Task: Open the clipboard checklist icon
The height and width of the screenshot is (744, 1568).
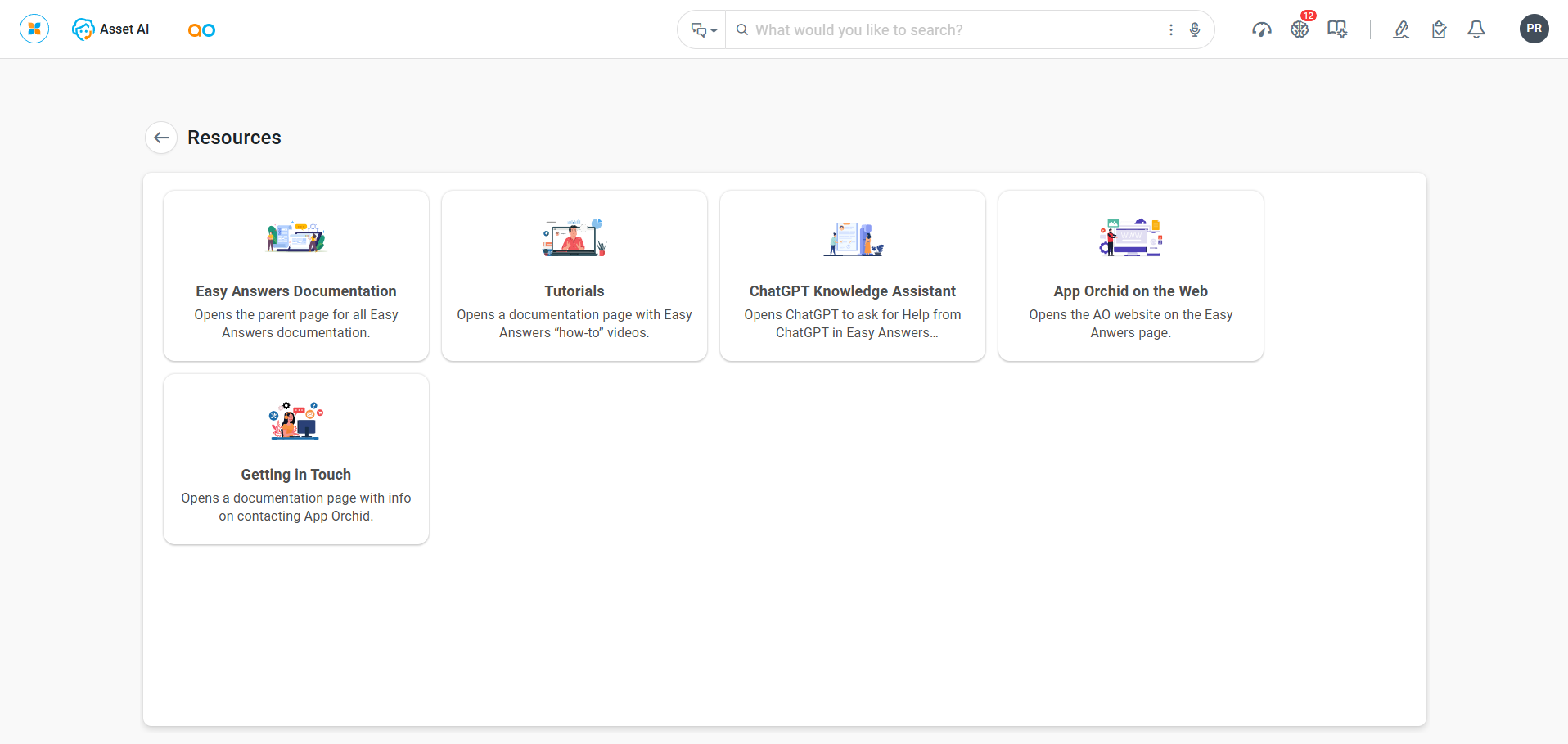Action: tap(1439, 30)
